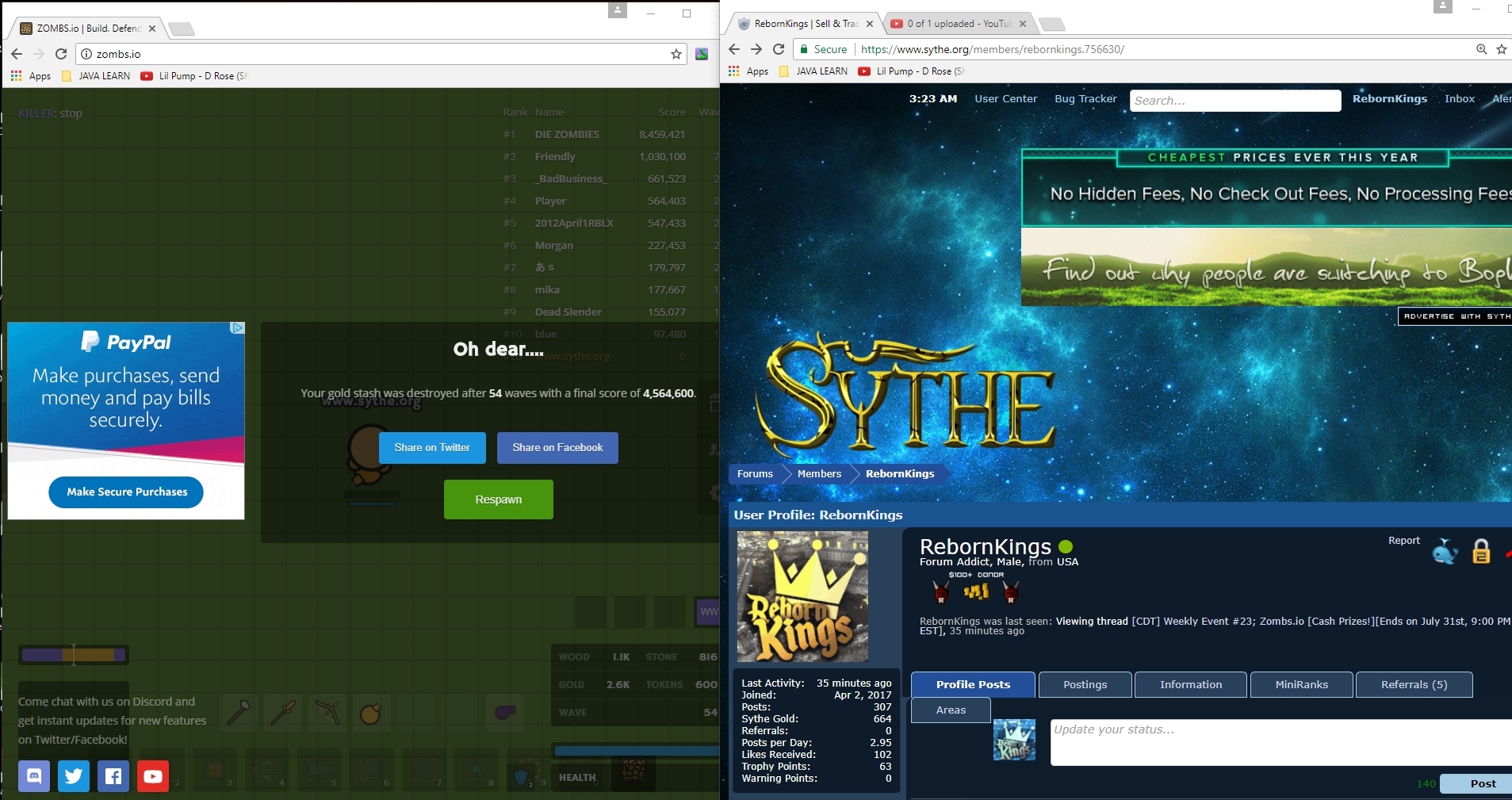
Task: Open the Inbox link
Action: click(1460, 99)
